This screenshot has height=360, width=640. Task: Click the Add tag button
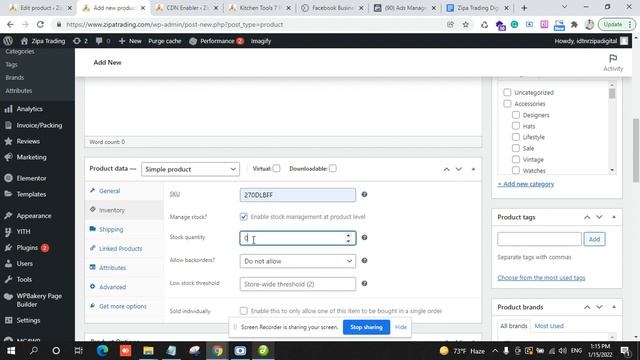(x=594, y=239)
